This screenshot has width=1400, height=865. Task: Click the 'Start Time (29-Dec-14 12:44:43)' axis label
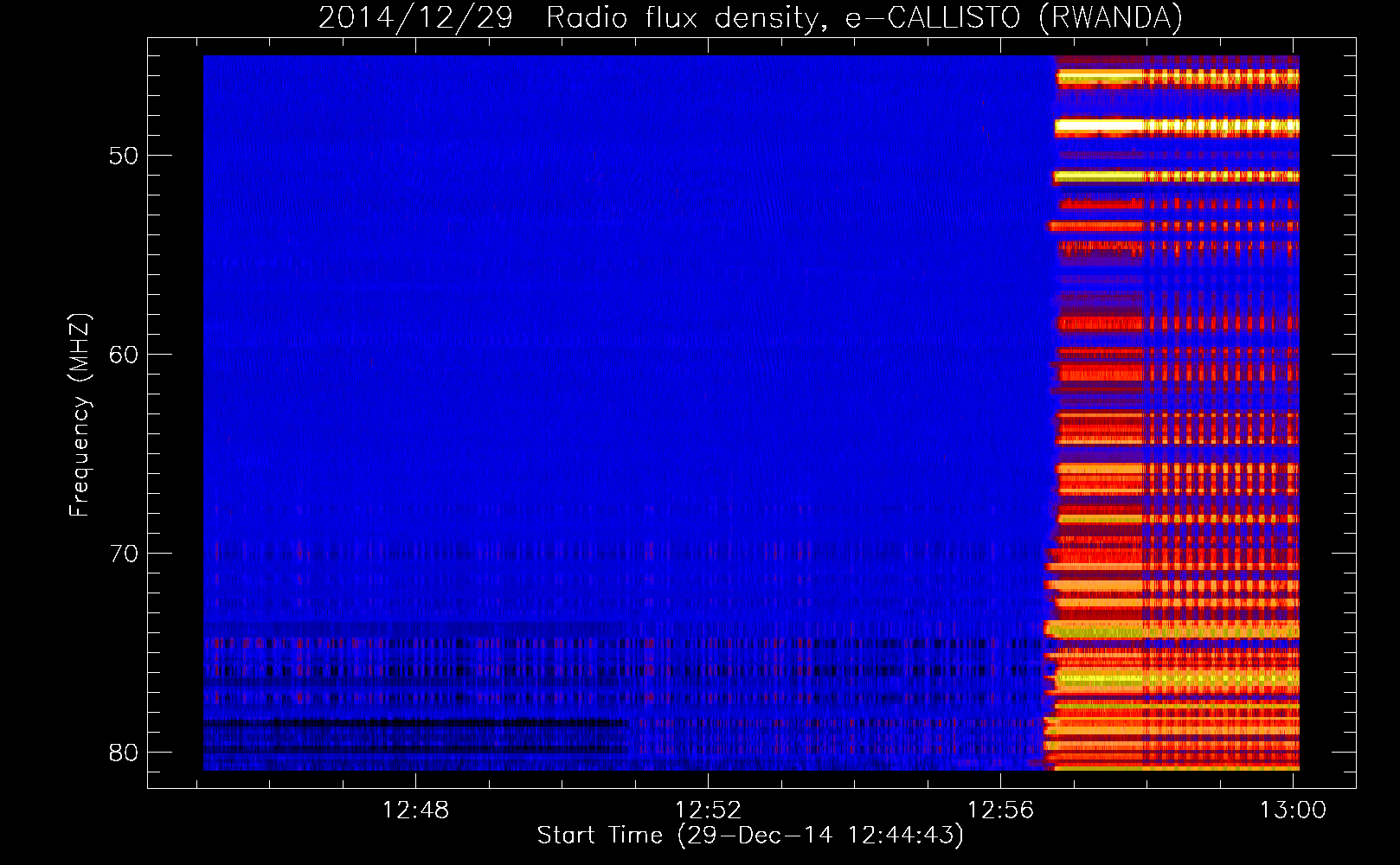(750, 836)
